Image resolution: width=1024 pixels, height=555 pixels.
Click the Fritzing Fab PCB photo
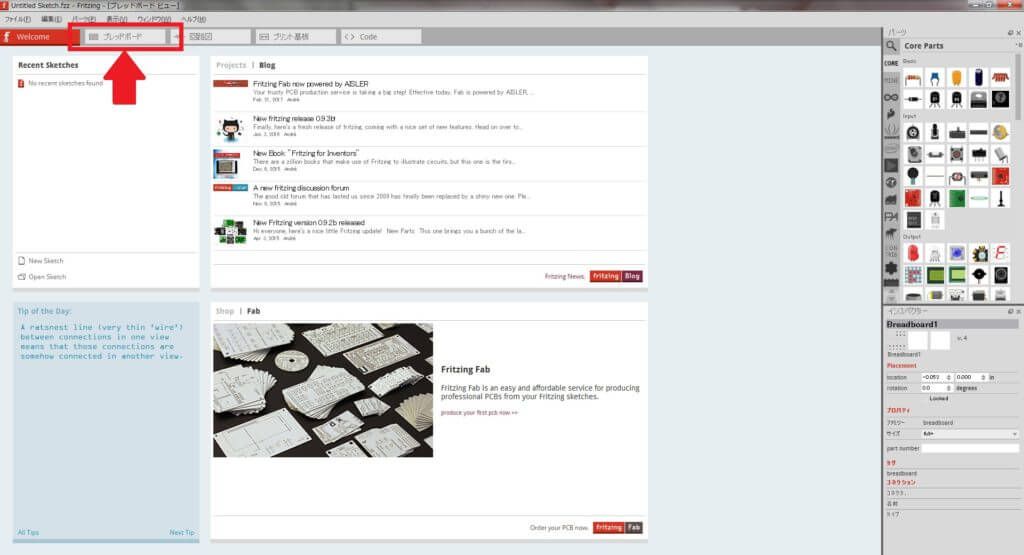coord(323,390)
